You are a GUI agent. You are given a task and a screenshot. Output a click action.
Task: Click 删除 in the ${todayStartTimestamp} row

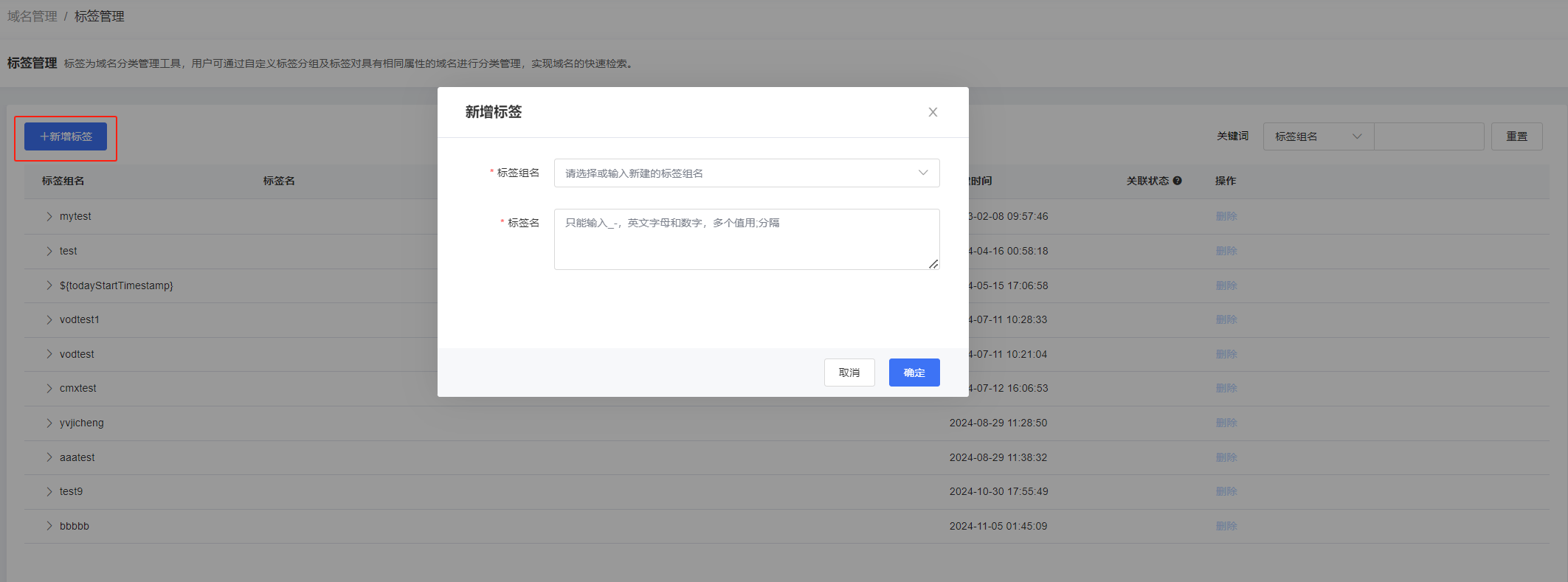click(1226, 285)
